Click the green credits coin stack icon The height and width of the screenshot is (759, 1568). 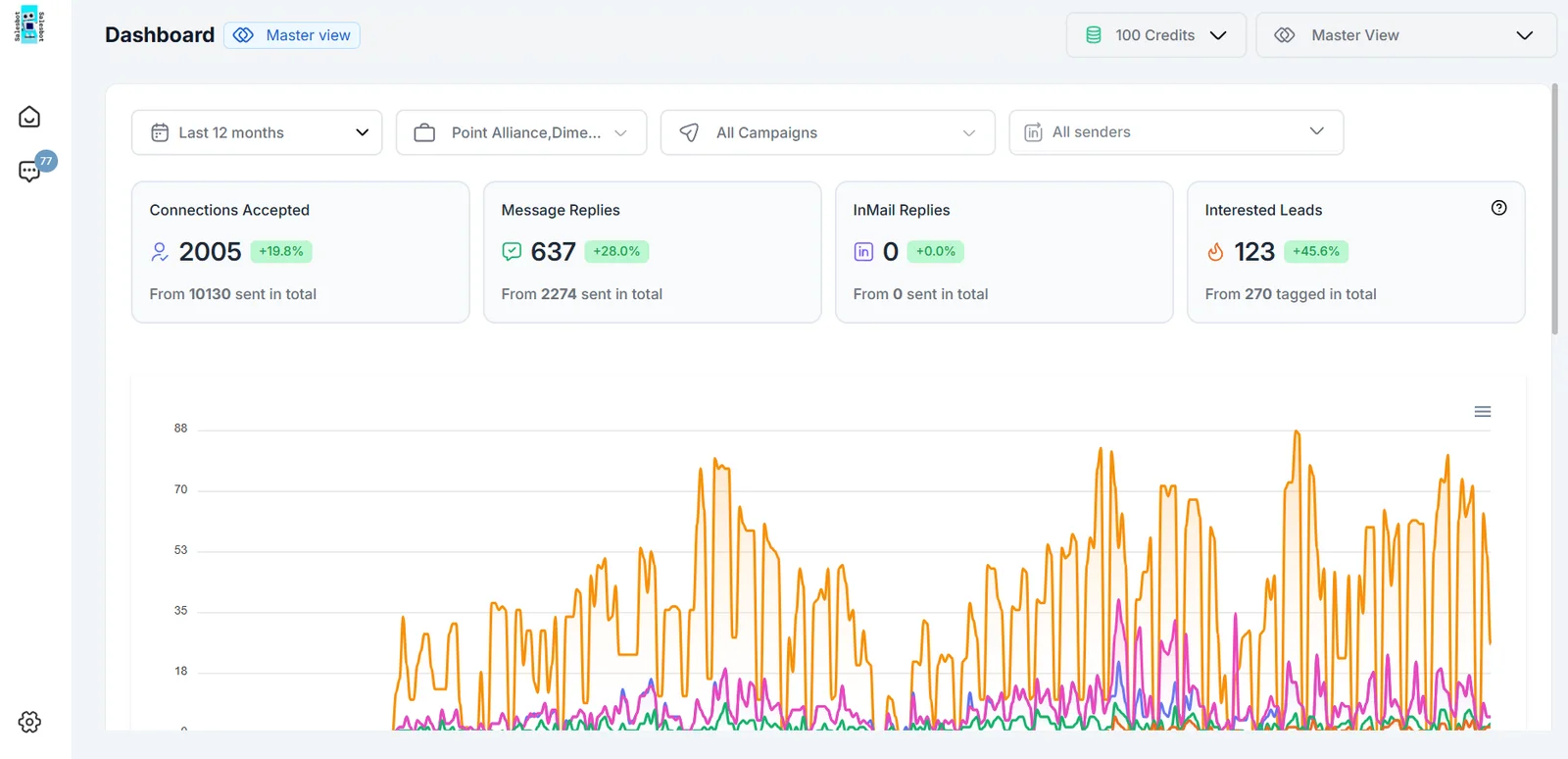[1094, 35]
